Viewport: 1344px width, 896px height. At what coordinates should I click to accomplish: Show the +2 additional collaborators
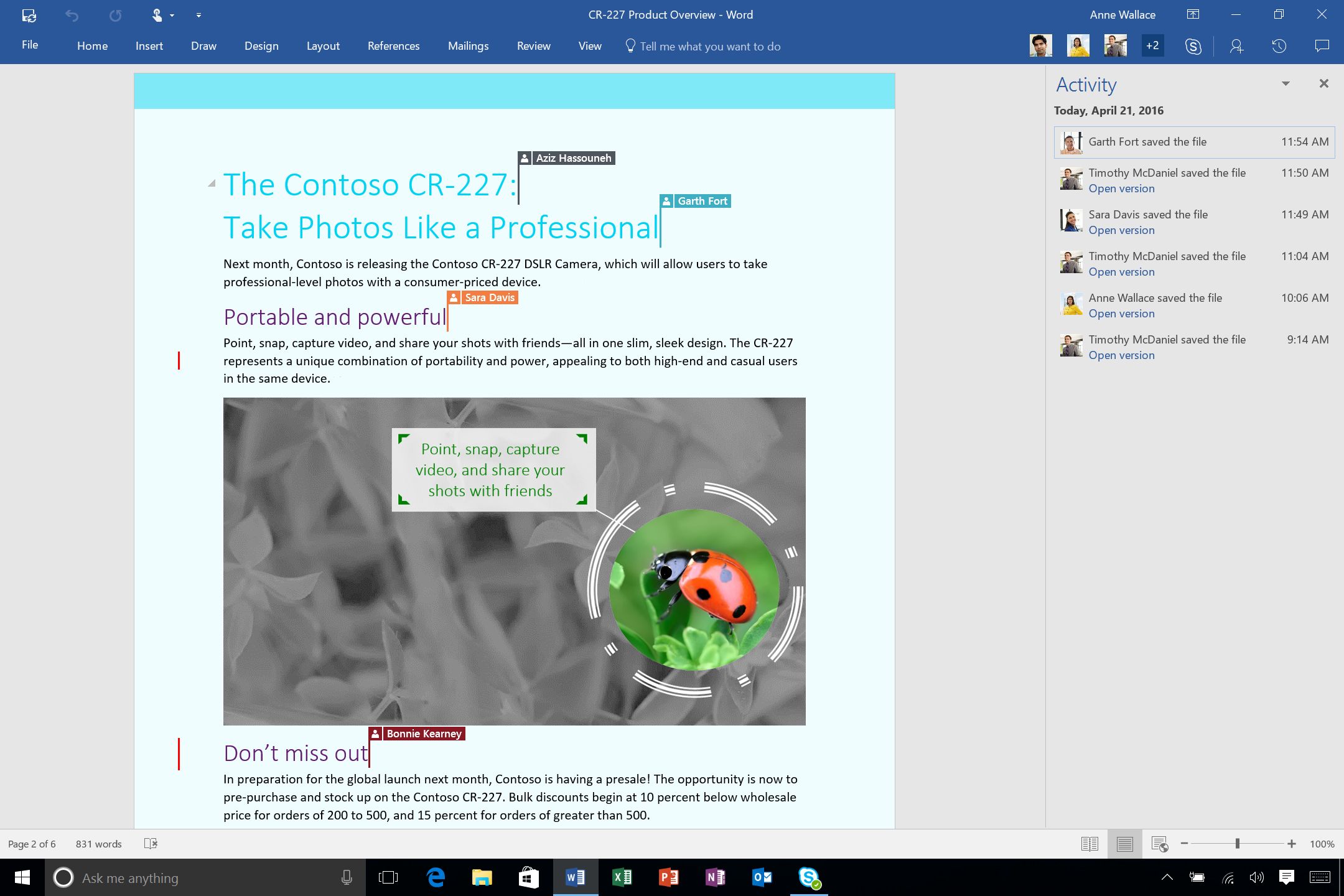tap(1152, 45)
